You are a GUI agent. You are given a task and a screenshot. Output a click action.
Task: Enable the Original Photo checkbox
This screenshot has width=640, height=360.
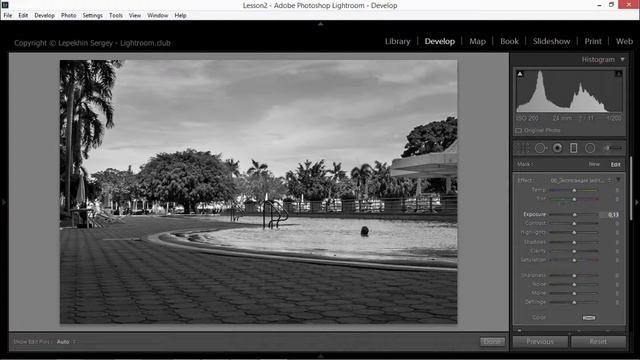coord(518,131)
